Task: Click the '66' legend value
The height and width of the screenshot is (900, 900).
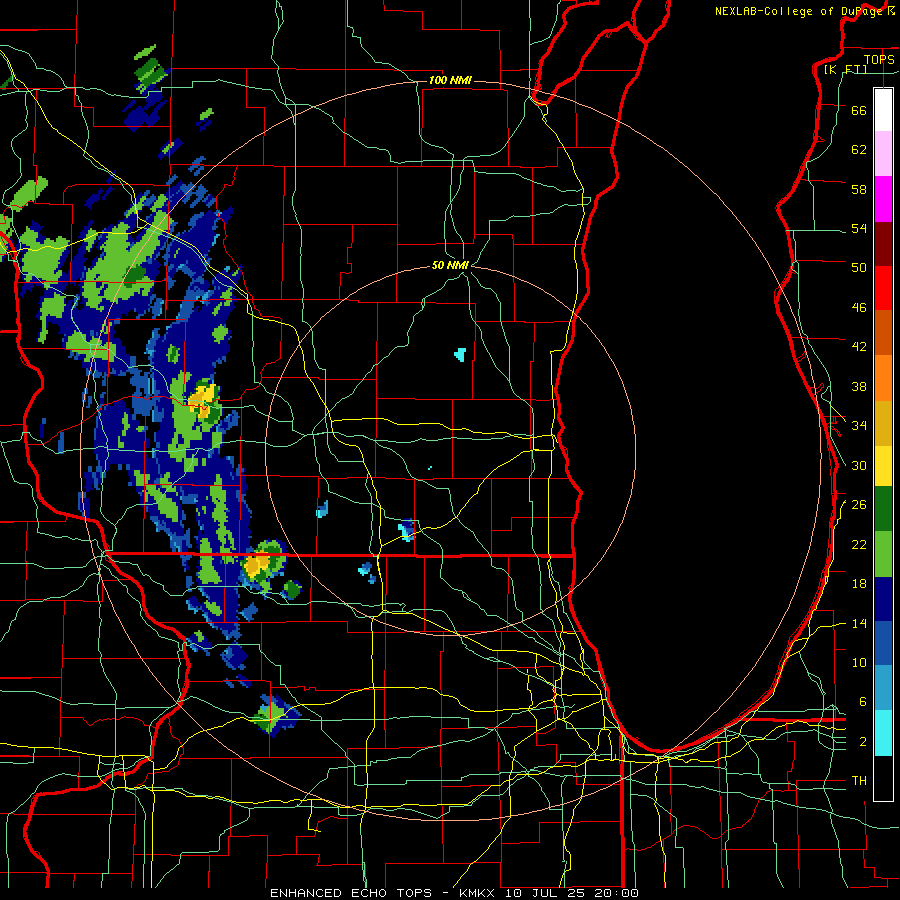Action: [859, 110]
